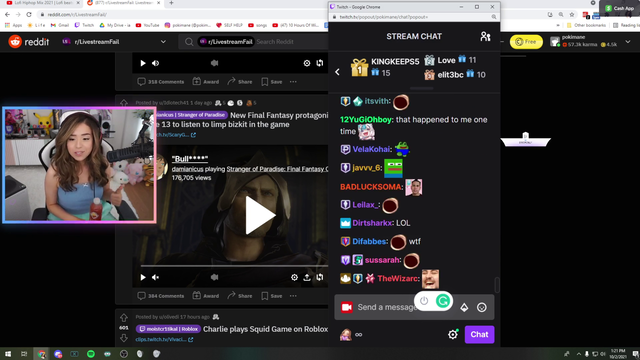This screenshot has height=360, width=640.
Task: Open Charlie plays Squid Game on Roblox post
Action: pos(265,329)
